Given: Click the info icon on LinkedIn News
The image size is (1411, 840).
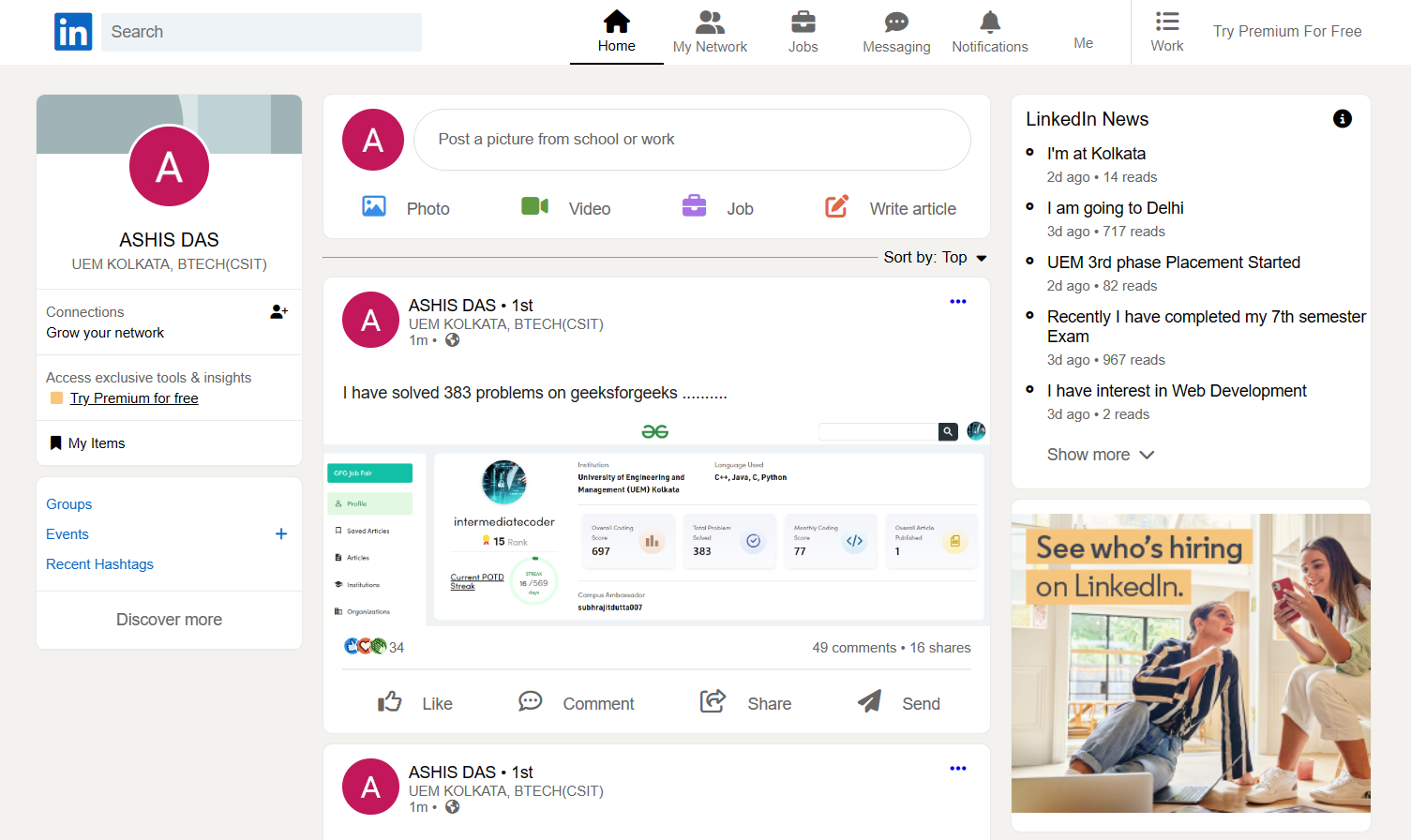Looking at the screenshot, I should coord(1342,119).
